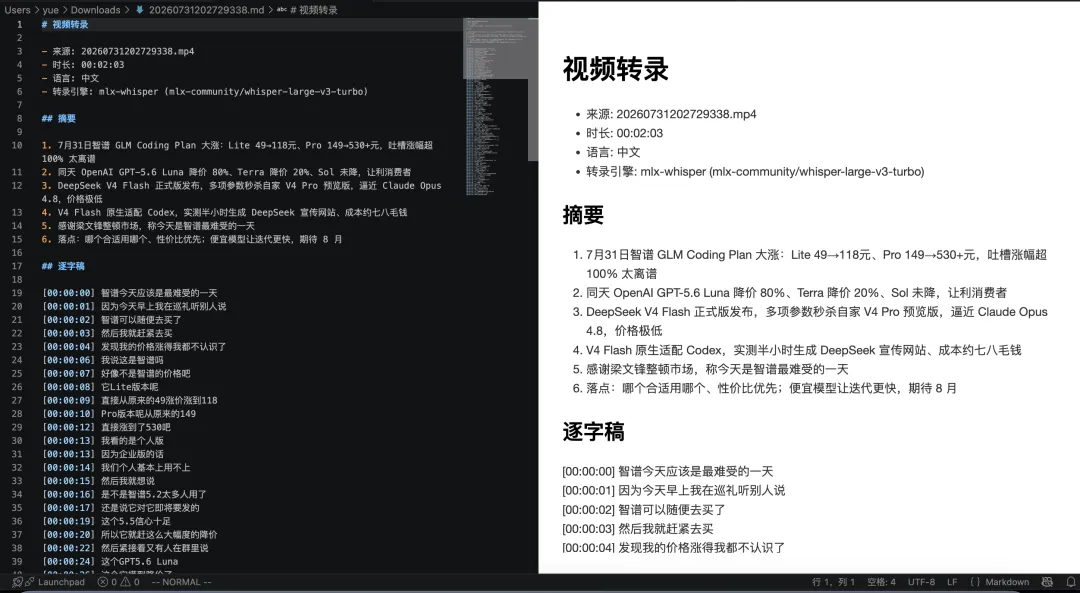Open the line and column position indicator
Viewport: 1080px width, 593px height.
pyautogui.click(x=833, y=582)
